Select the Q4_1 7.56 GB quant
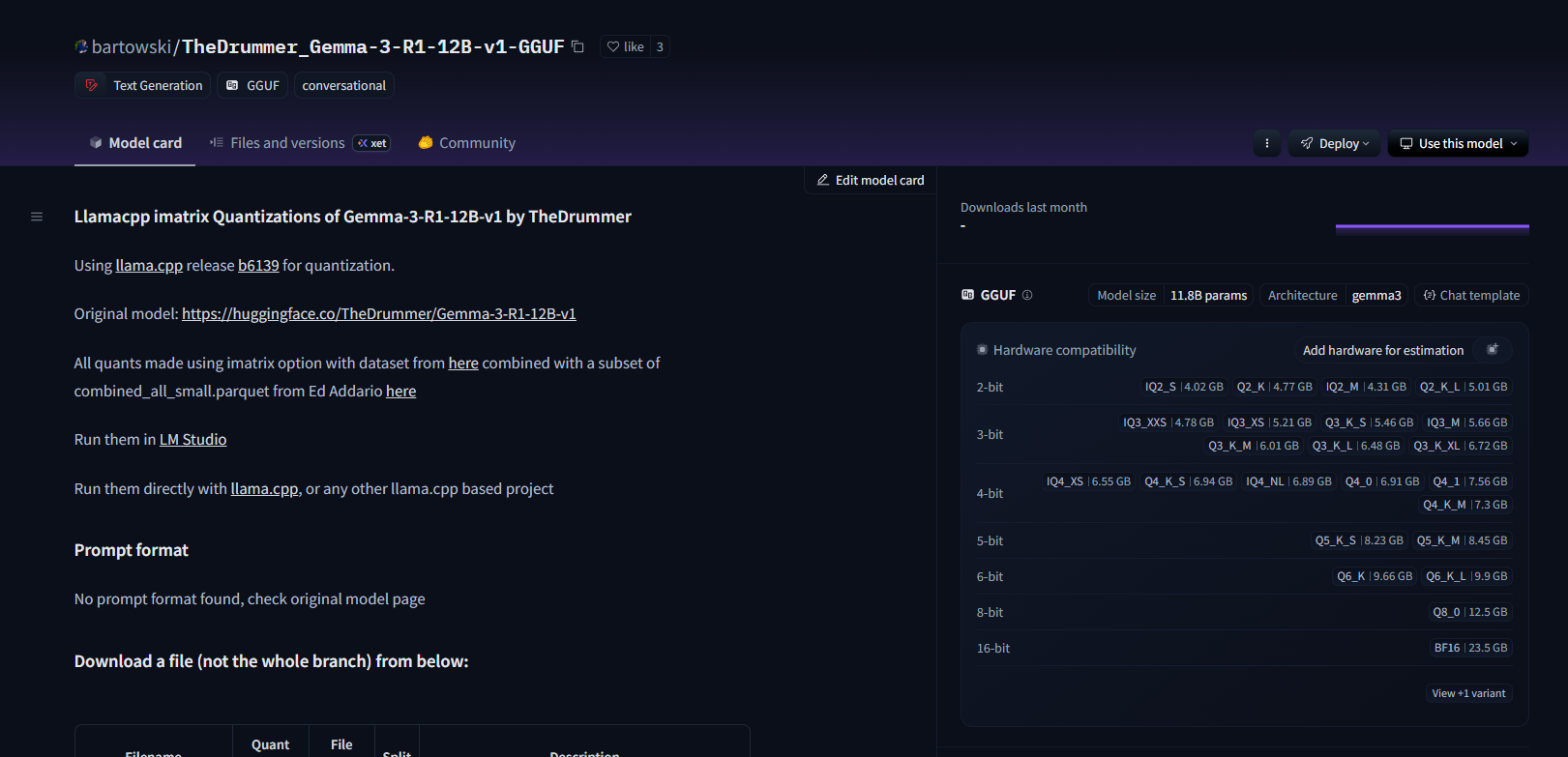Screen dimensions: 1568x757 click(1470, 481)
